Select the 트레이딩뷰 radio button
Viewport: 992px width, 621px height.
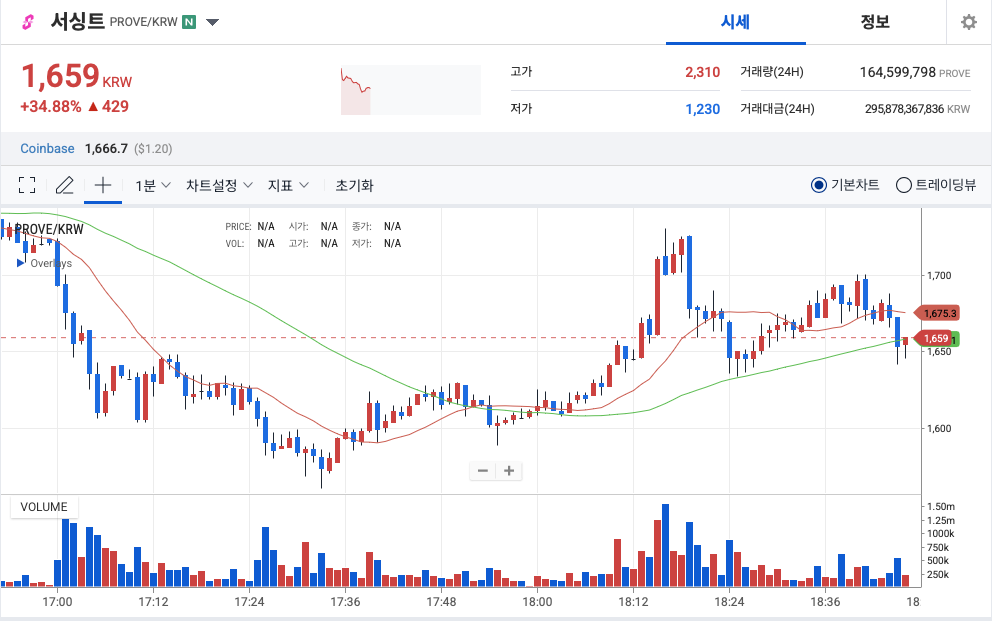903,185
